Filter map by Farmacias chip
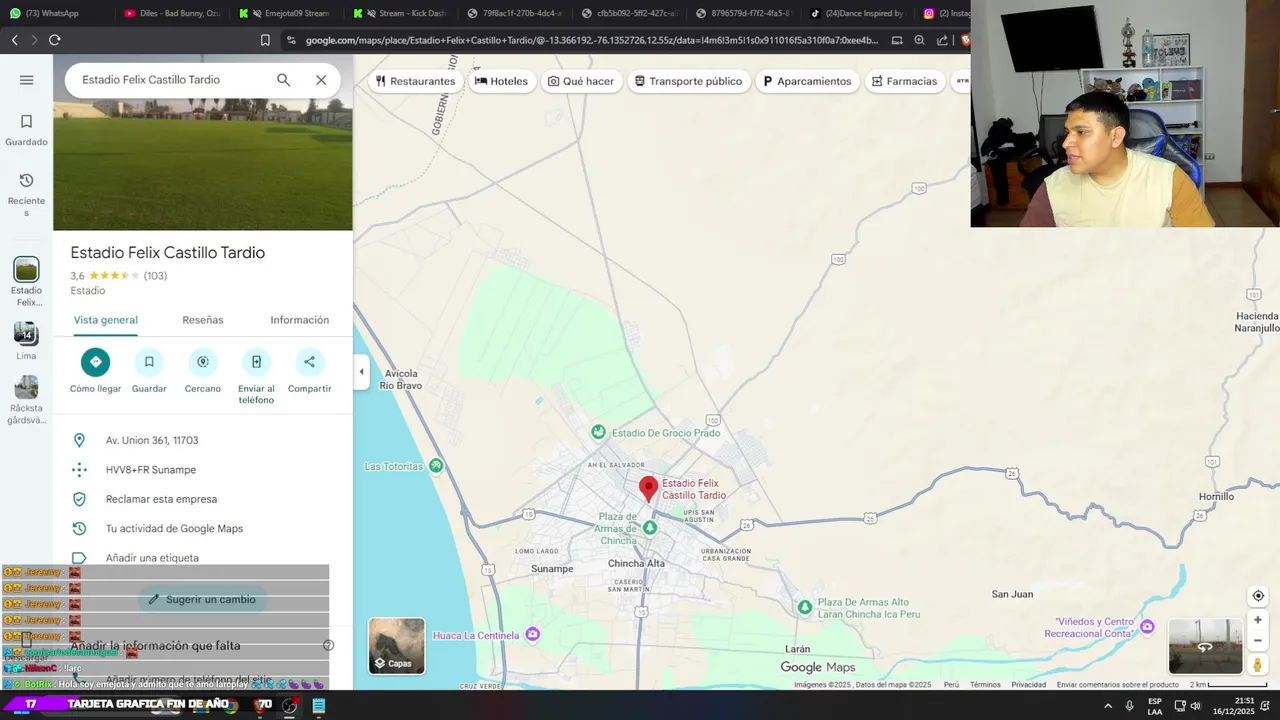This screenshot has width=1280, height=720. click(904, 81)
